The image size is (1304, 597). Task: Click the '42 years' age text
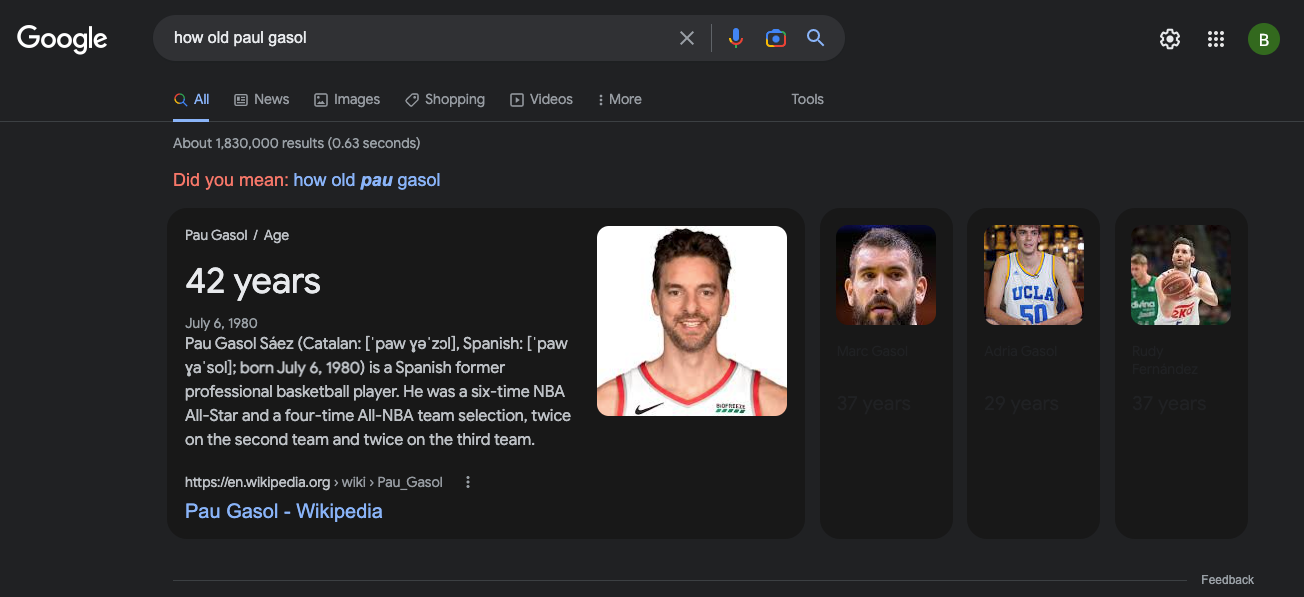pos(253,281)
